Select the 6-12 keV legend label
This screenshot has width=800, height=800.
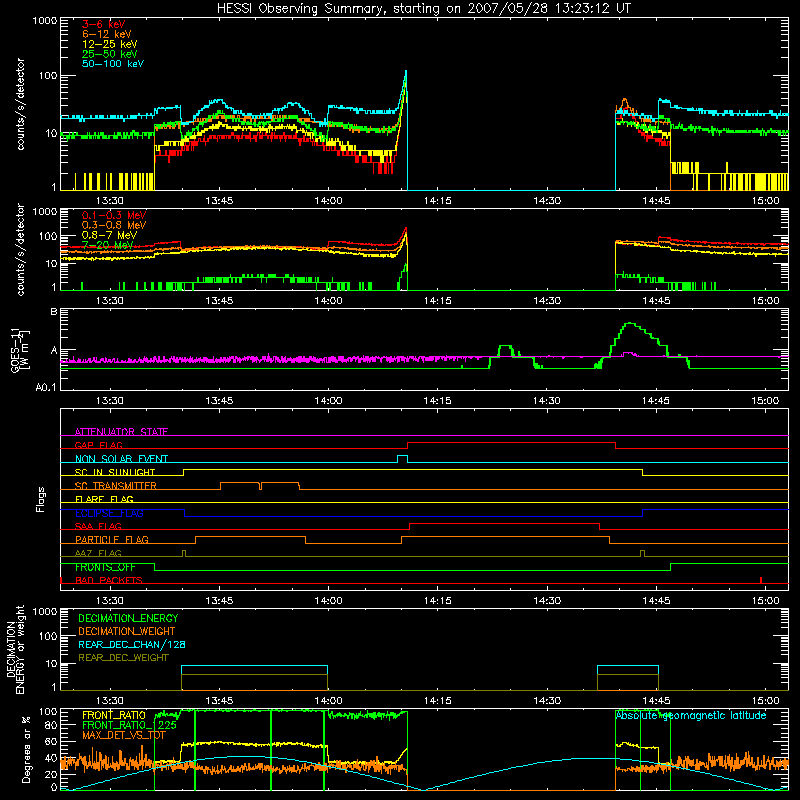pos(106,34)
